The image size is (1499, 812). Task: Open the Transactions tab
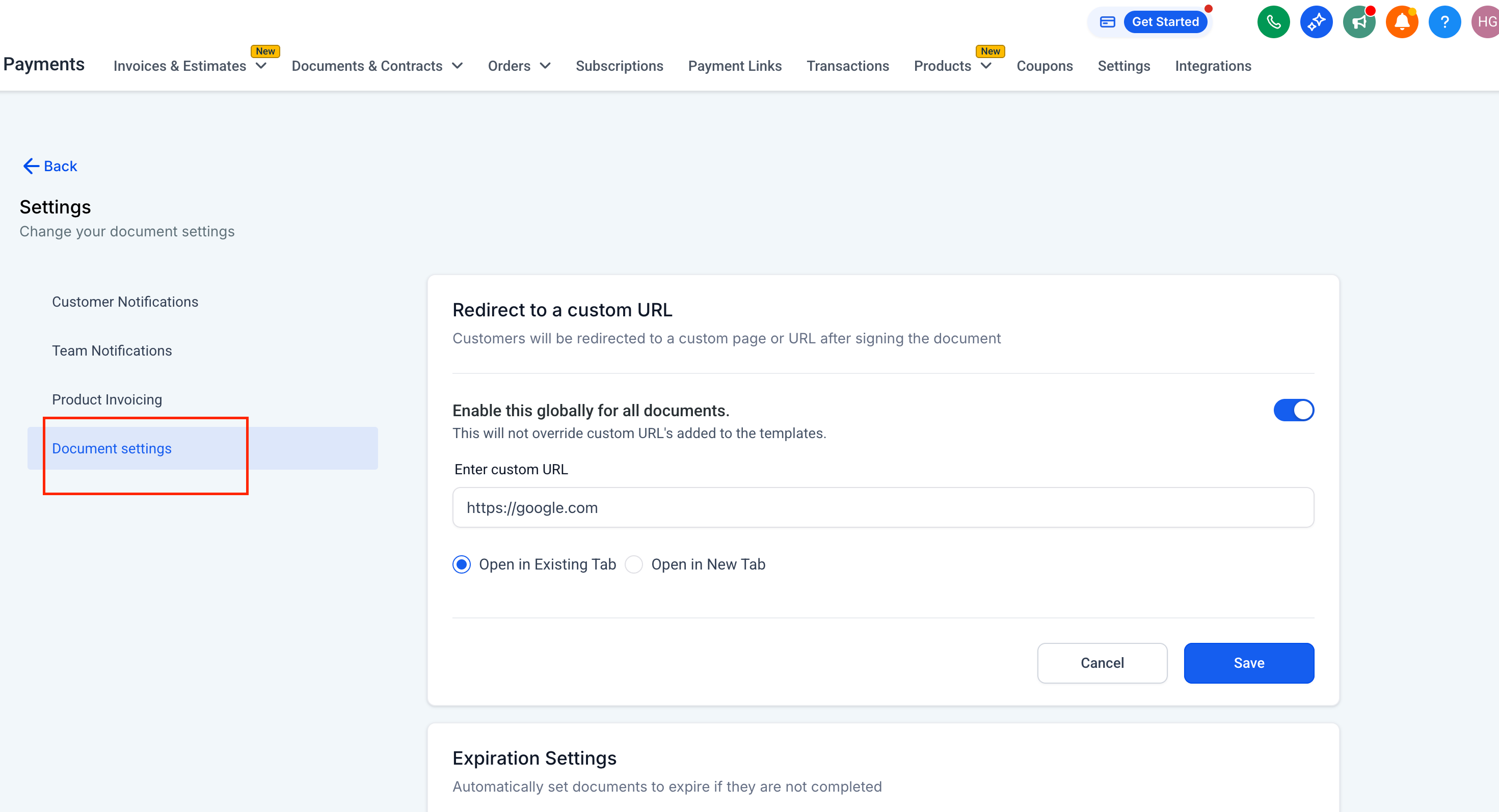(847, 66)
